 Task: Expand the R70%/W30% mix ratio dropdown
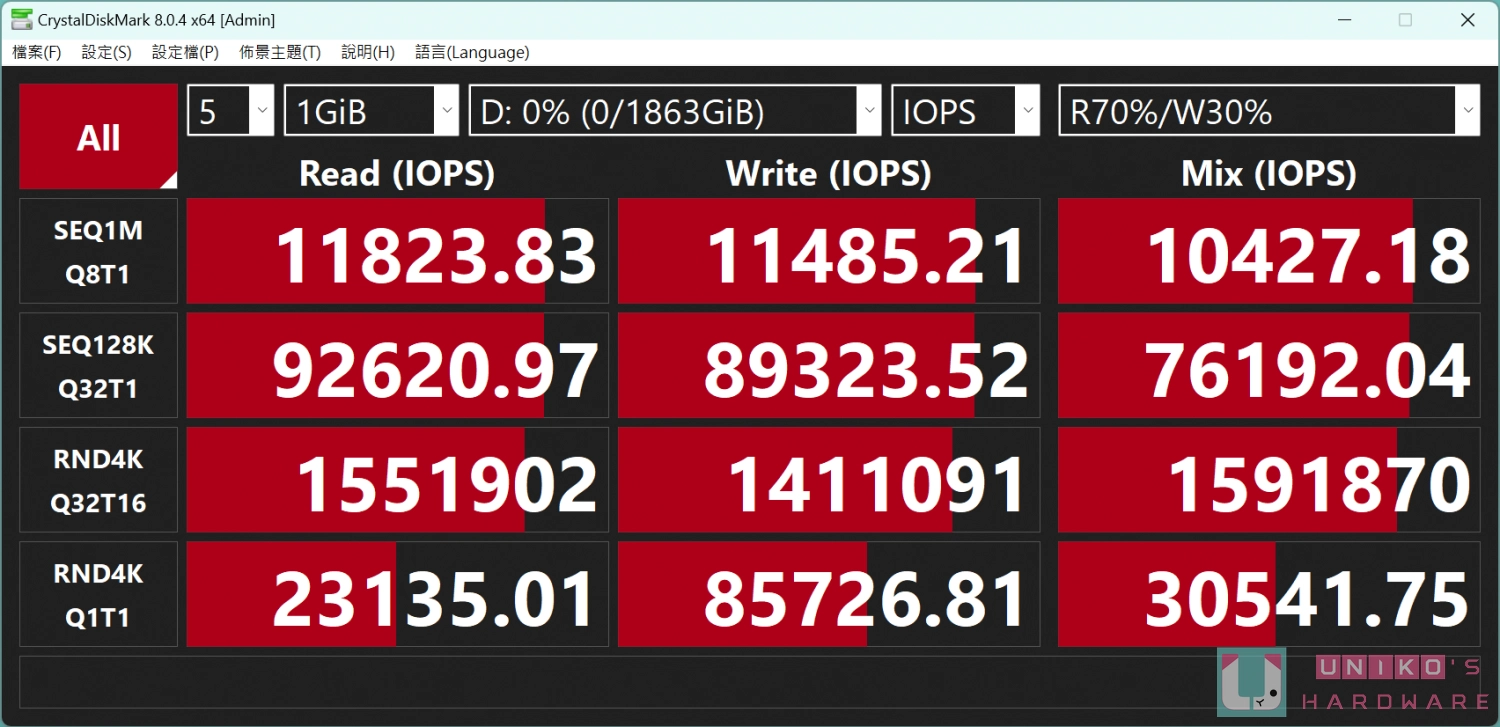click(x=1269, y=110)
